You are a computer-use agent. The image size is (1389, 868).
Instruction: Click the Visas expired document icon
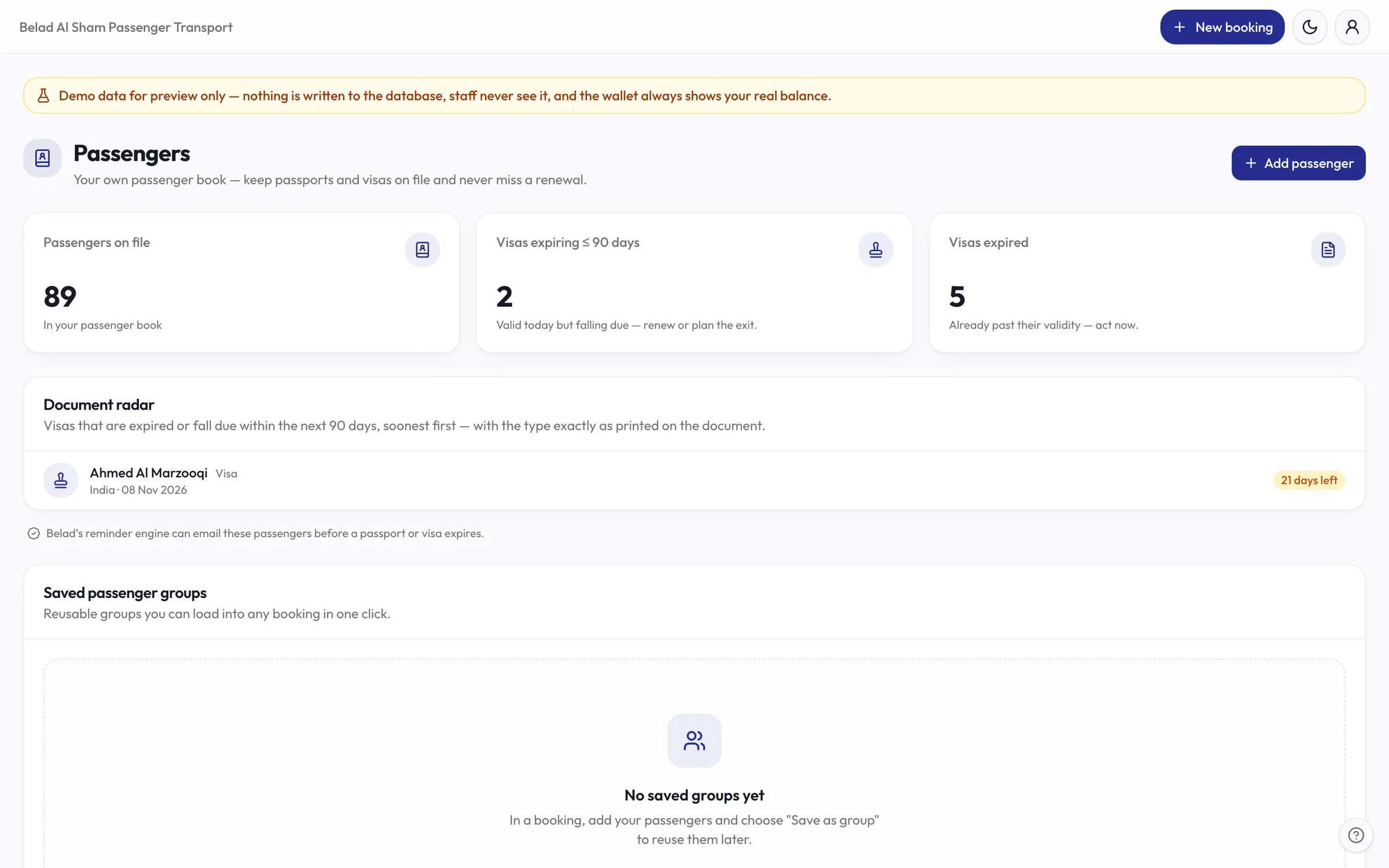[x=1328, y=250]
